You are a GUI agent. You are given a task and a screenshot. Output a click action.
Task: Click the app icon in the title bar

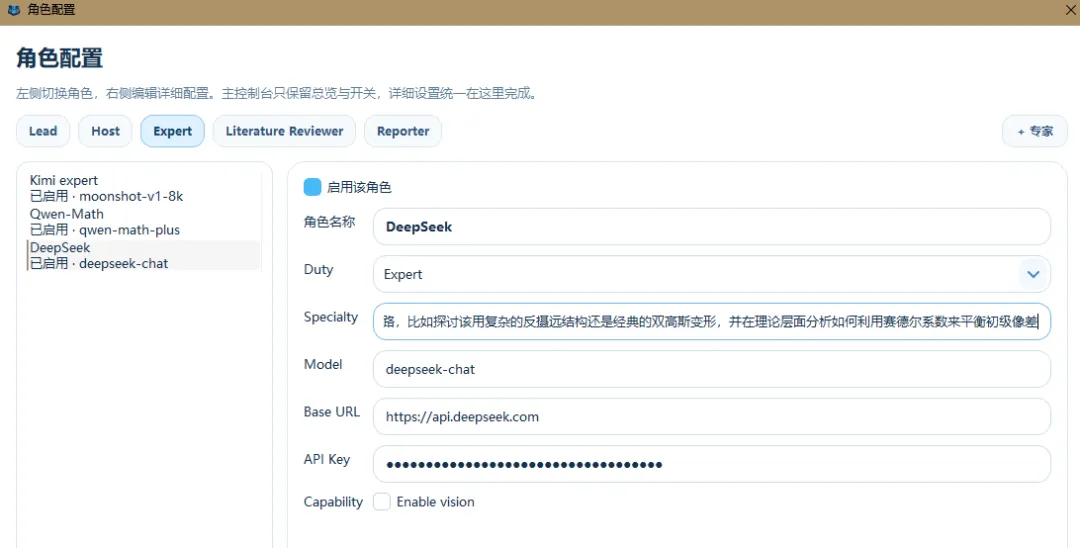pyautogui.click(x=13, y=10)
